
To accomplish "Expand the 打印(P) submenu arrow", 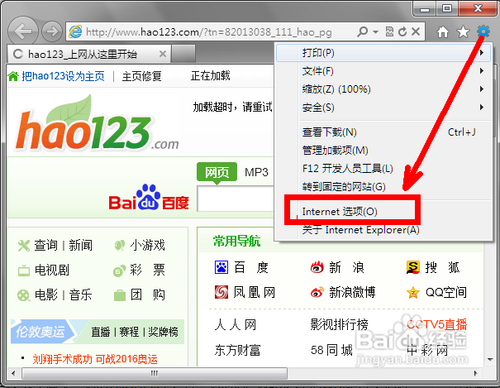I will tap(482, 53).
